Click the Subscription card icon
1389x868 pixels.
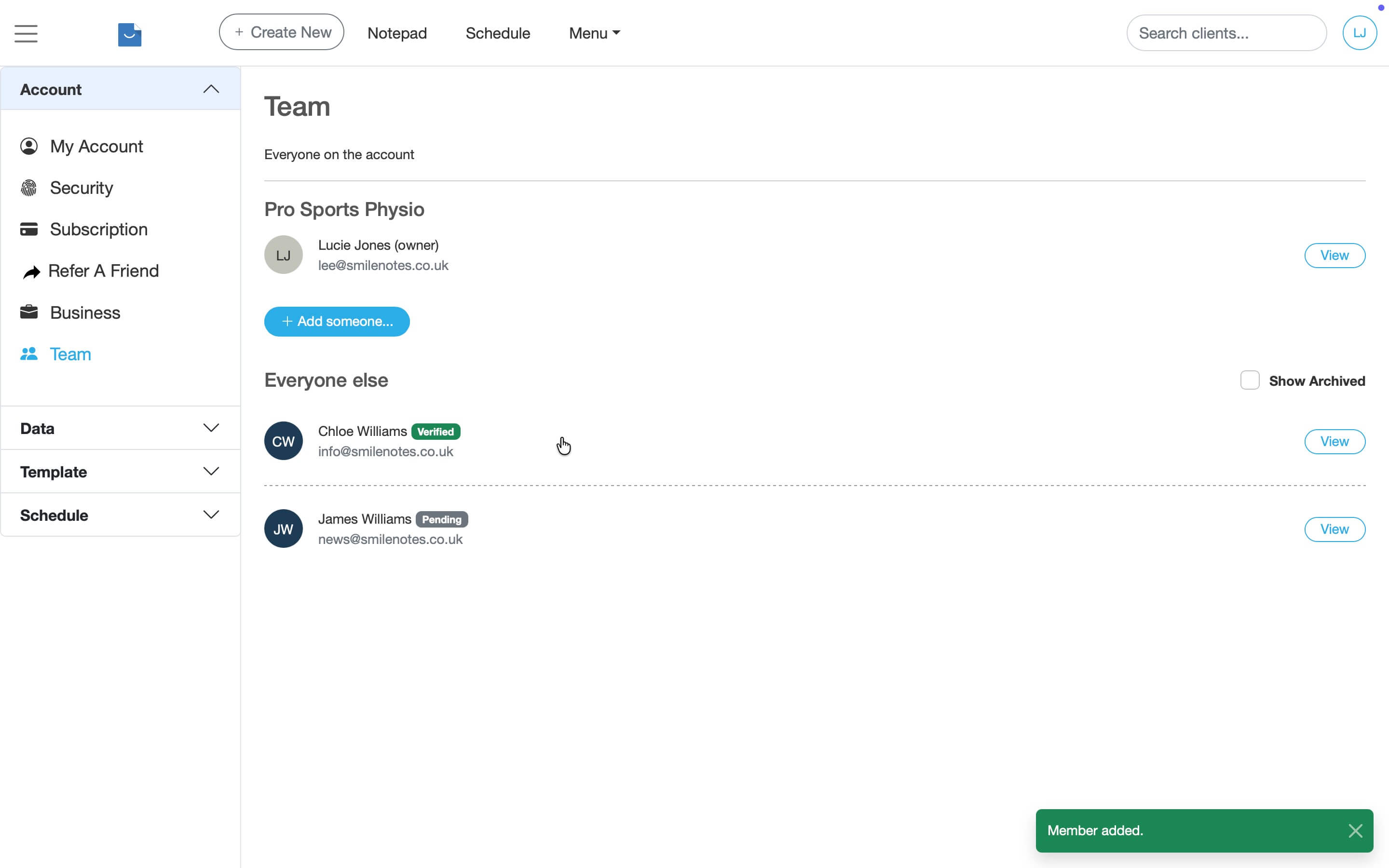[29, 229]
